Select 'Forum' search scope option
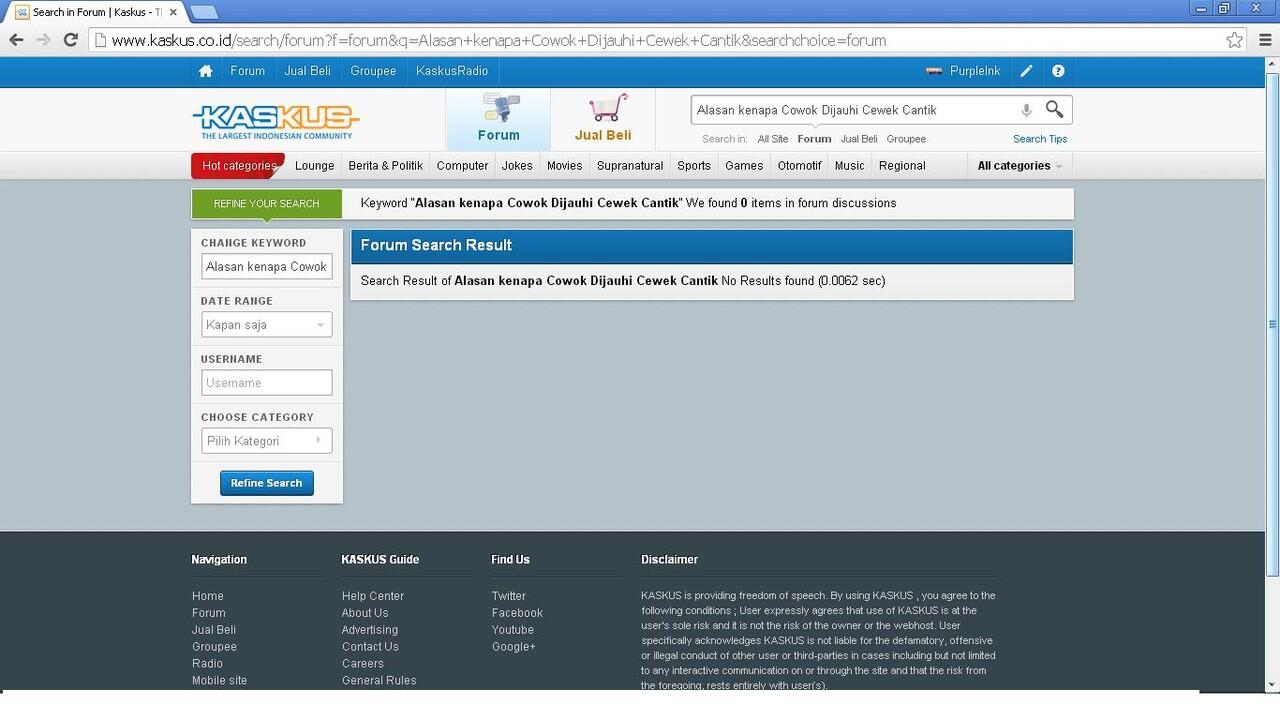Image resolution: width=1280 pixels, height=720 pixels. [814, 139]
